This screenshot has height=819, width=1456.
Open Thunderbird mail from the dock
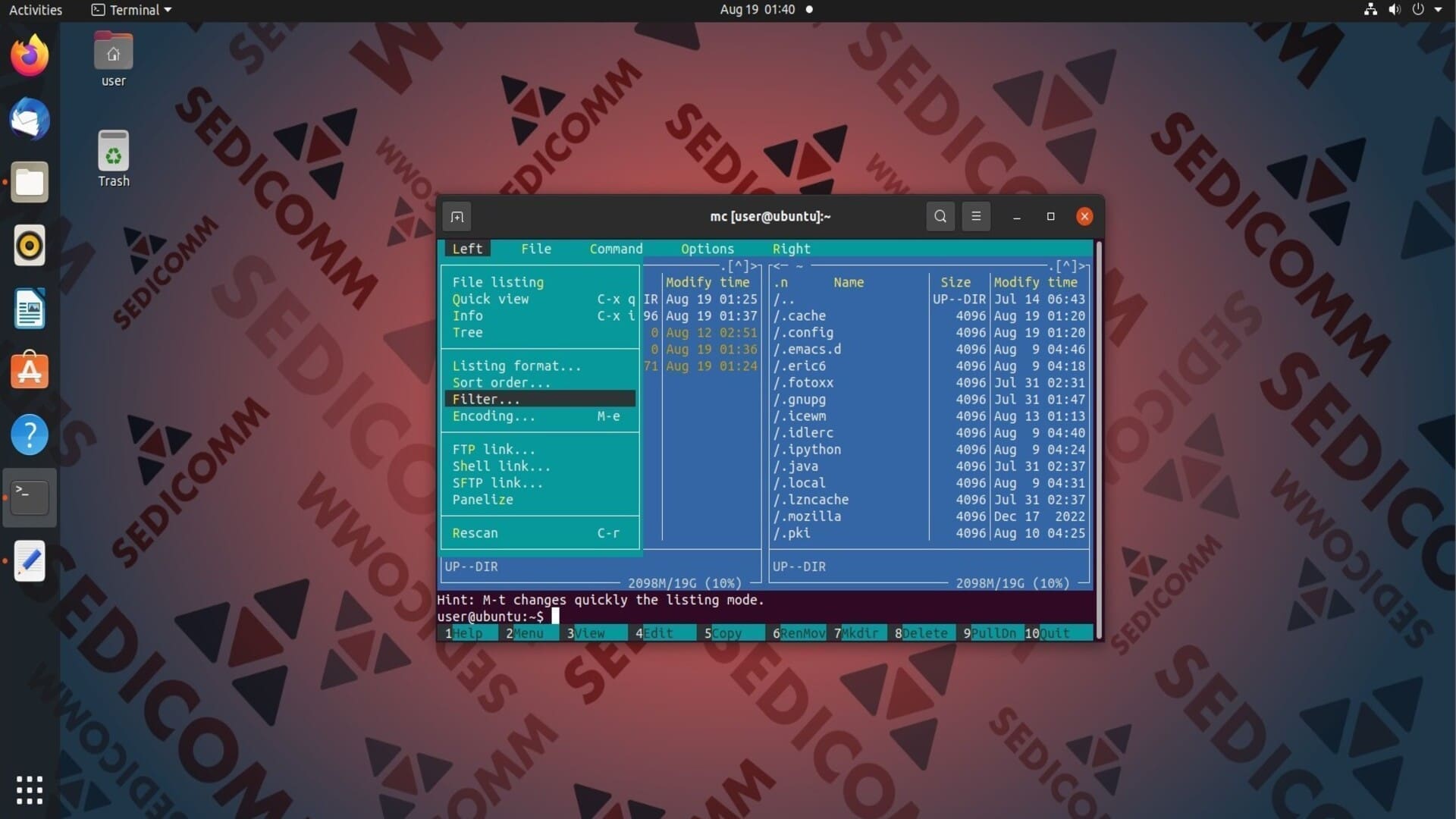pyautogui.click(x=30, y=119)
